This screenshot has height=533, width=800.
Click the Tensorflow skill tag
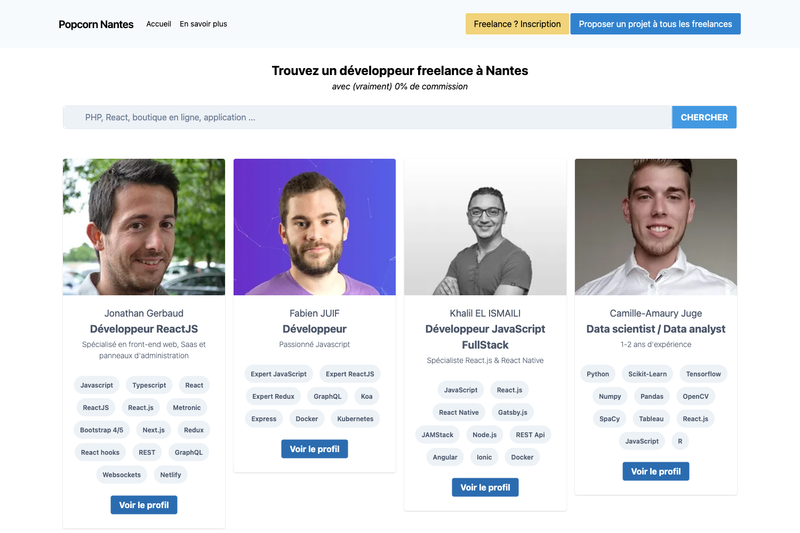pyautogui.click(x=703, y=374)
